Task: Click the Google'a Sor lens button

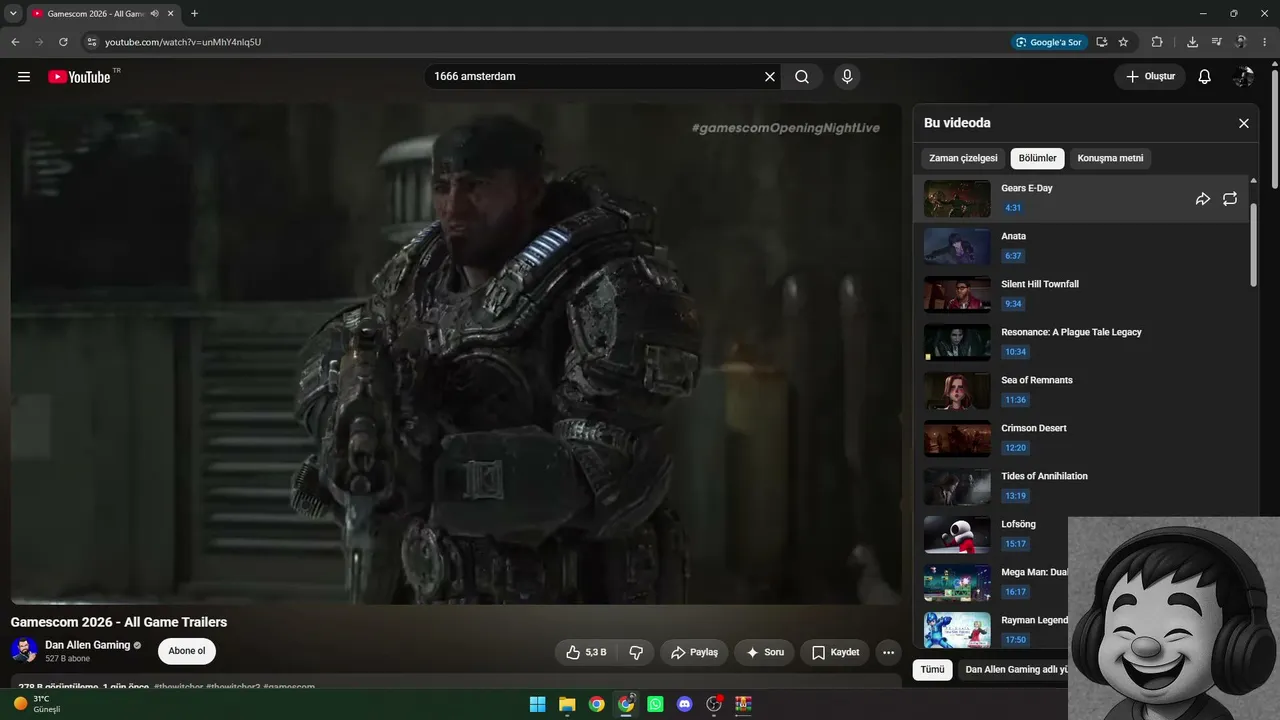Action: point(1048,42)
